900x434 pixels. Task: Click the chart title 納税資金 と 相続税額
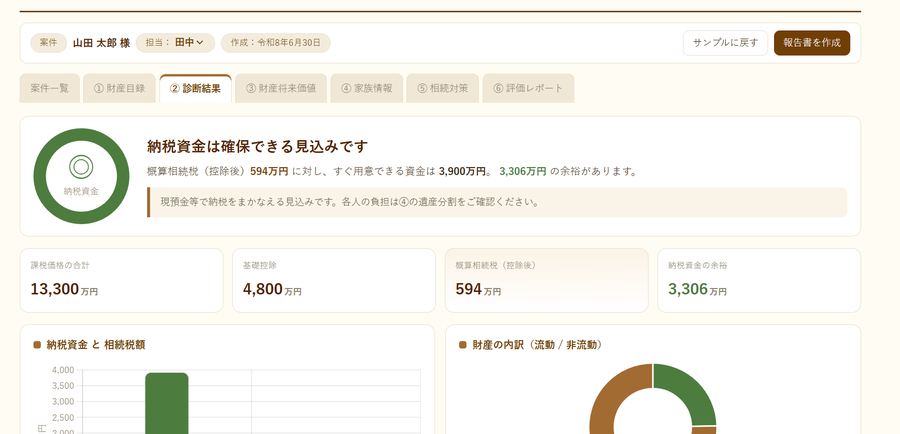coord(96,345)
